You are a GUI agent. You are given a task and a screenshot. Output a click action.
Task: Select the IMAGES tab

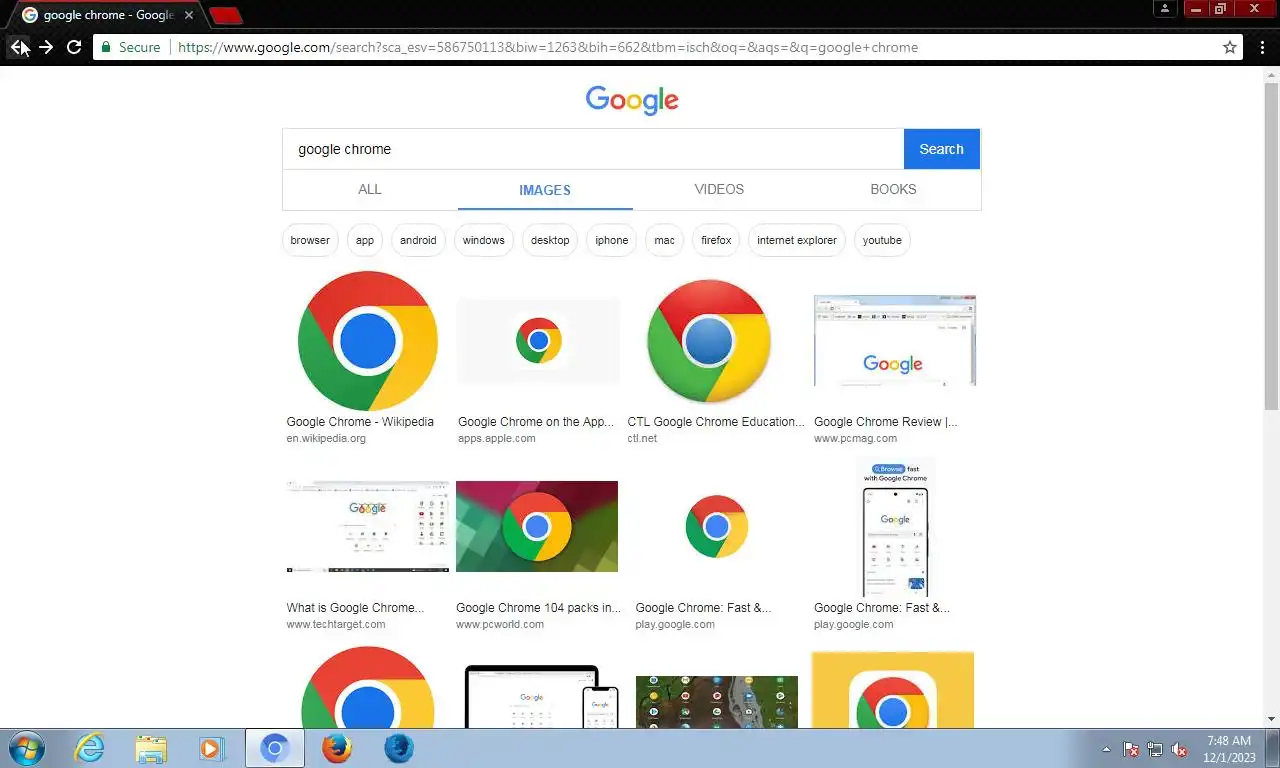pyautogui.click(x=545, y=190)
